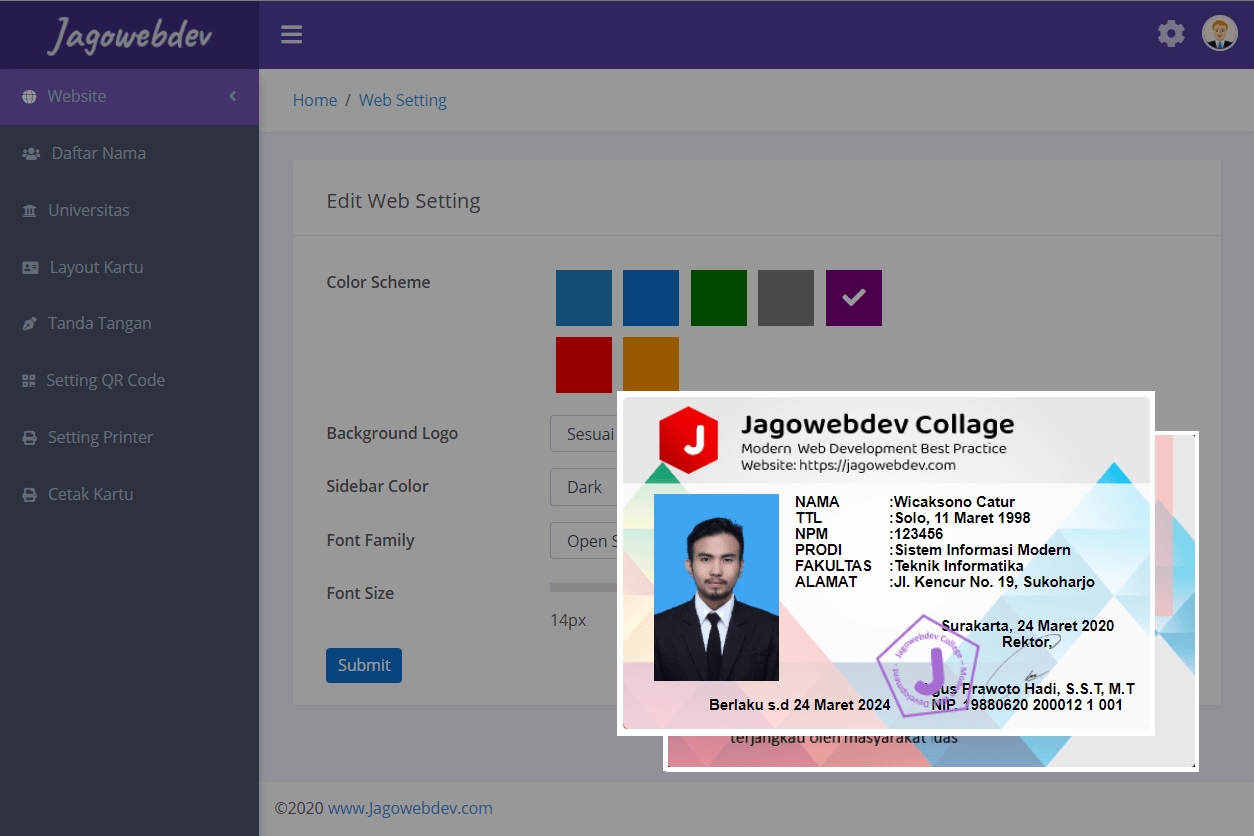Viewport: 1254px width, 836px height.
Task: Adjust the Font Size slider
Action: click(x=570, y=587)
